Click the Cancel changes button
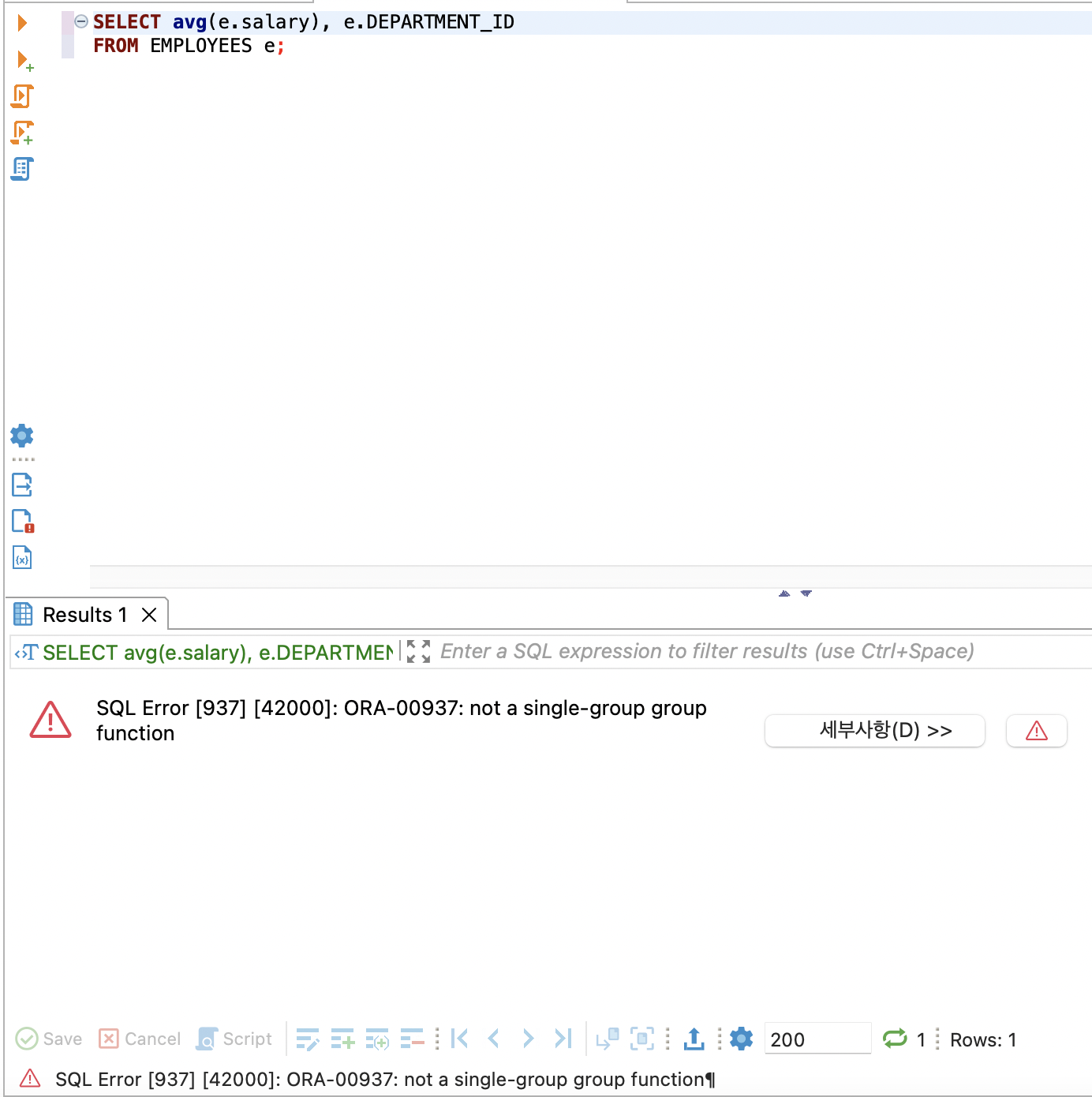This screenshot has height=1097, width=1092. coord(140,1039)
